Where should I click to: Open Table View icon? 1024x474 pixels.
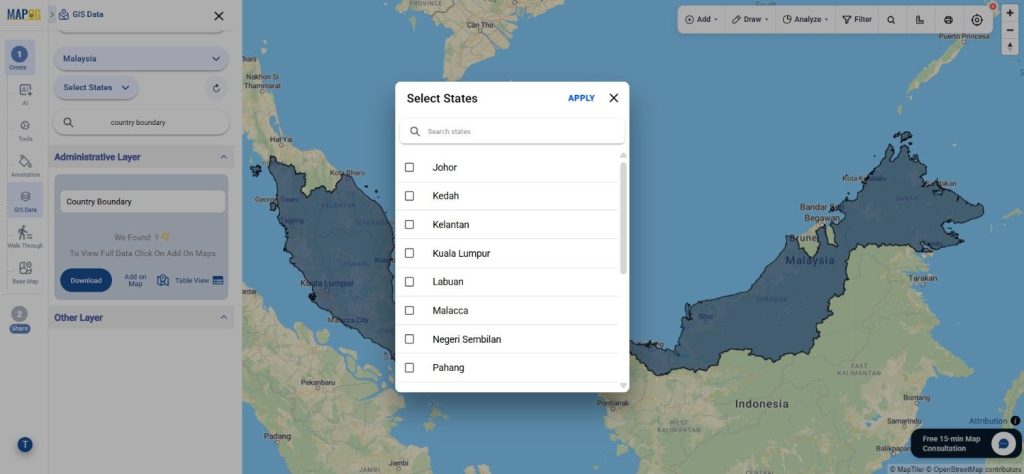point(218,280)
